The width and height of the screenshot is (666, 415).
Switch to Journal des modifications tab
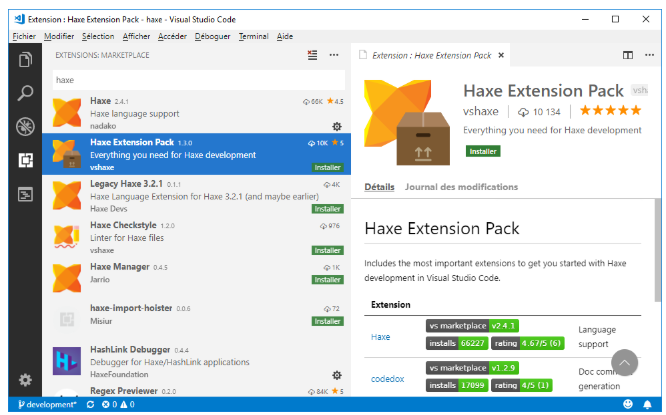pos(461,187)
